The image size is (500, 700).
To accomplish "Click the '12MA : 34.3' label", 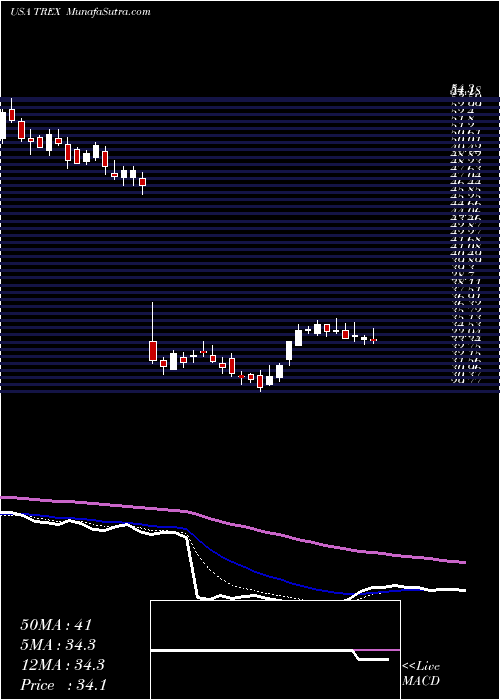I will point(62,665).
